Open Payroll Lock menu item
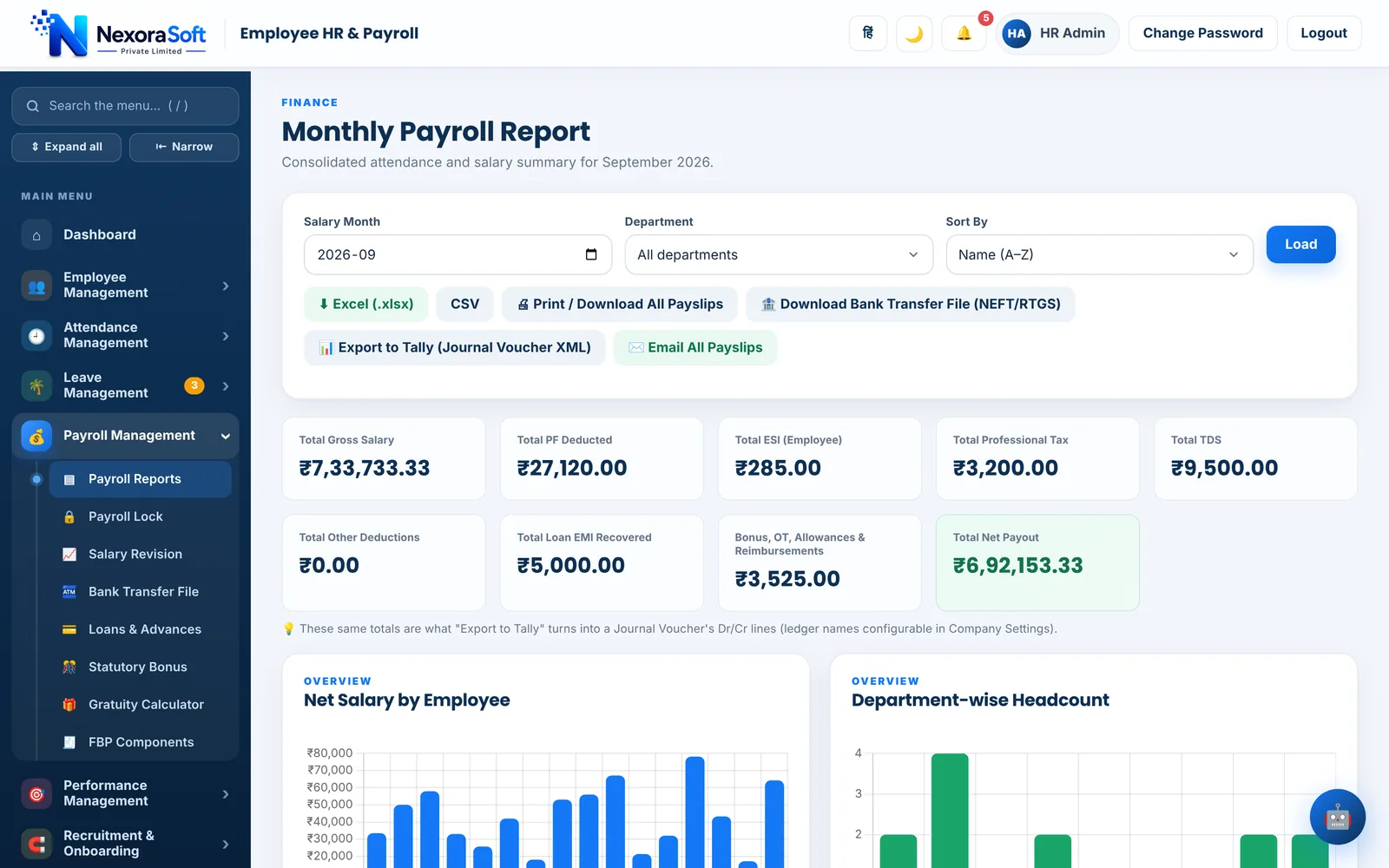 point(140,516)
